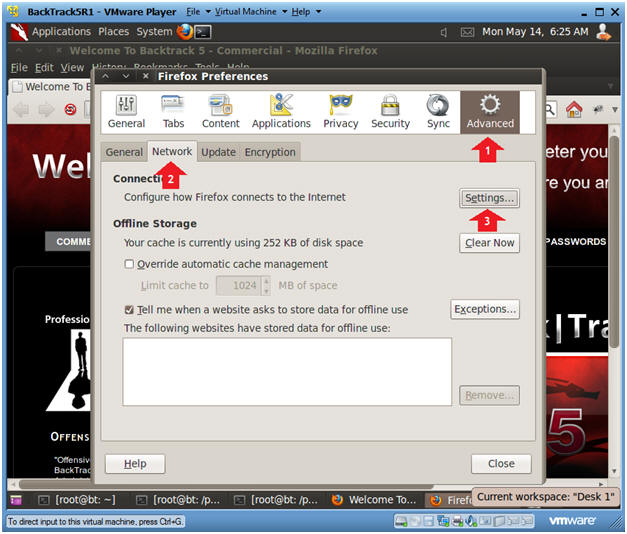Viewport: 627px width, 534px height.
Task: Open the GNOME Applications menu
Action: (61, 32)
